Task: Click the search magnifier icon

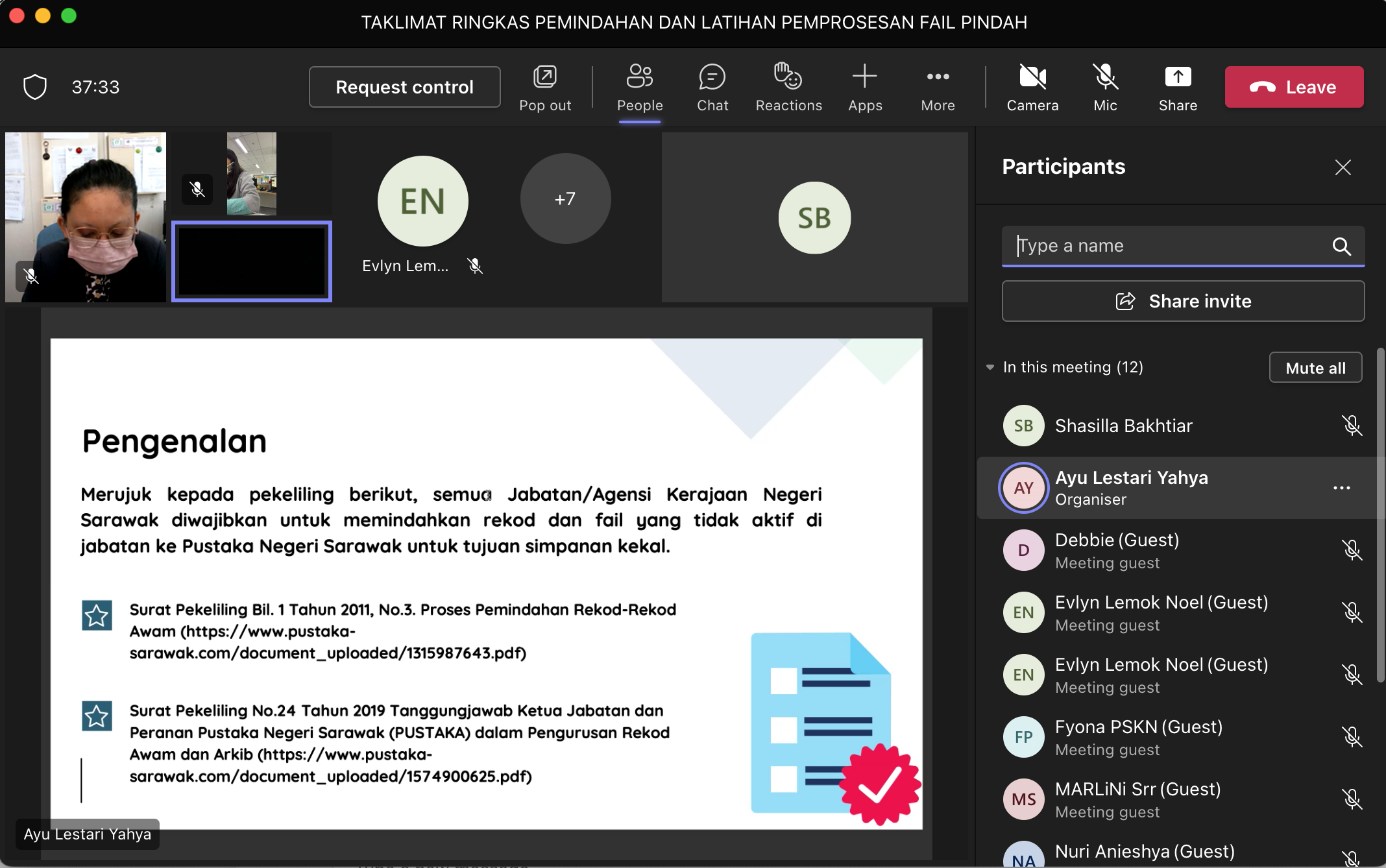Action: (1341, 246)
